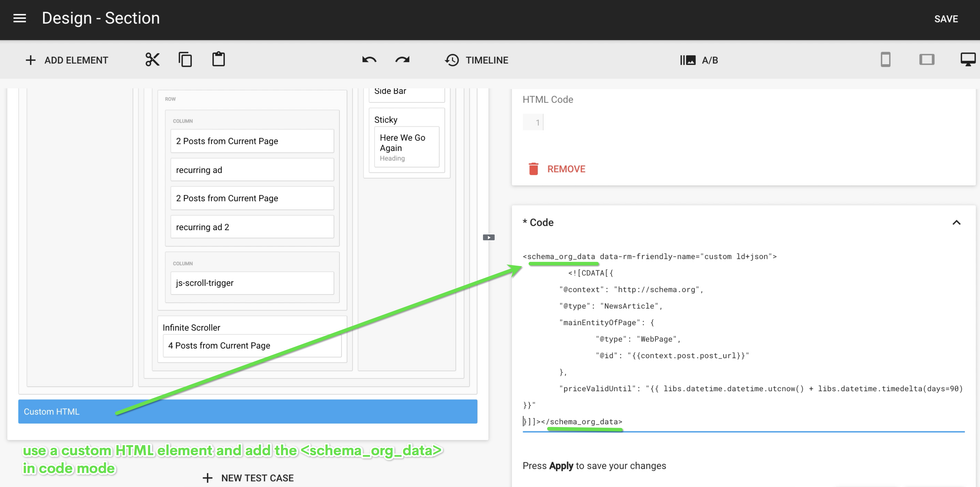Click the mainEntityOfPage code line
This screenshot has height=487, width=980.
[607, 323]
